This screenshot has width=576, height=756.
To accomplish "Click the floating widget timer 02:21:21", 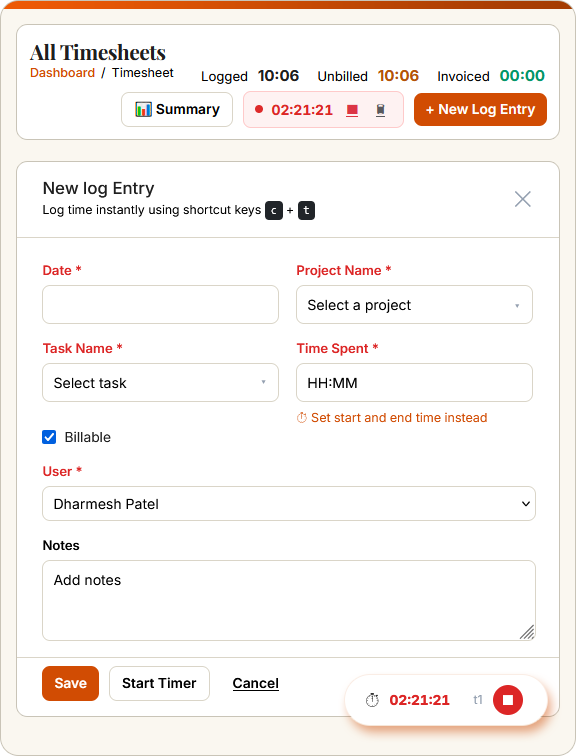I will point(419,700).
